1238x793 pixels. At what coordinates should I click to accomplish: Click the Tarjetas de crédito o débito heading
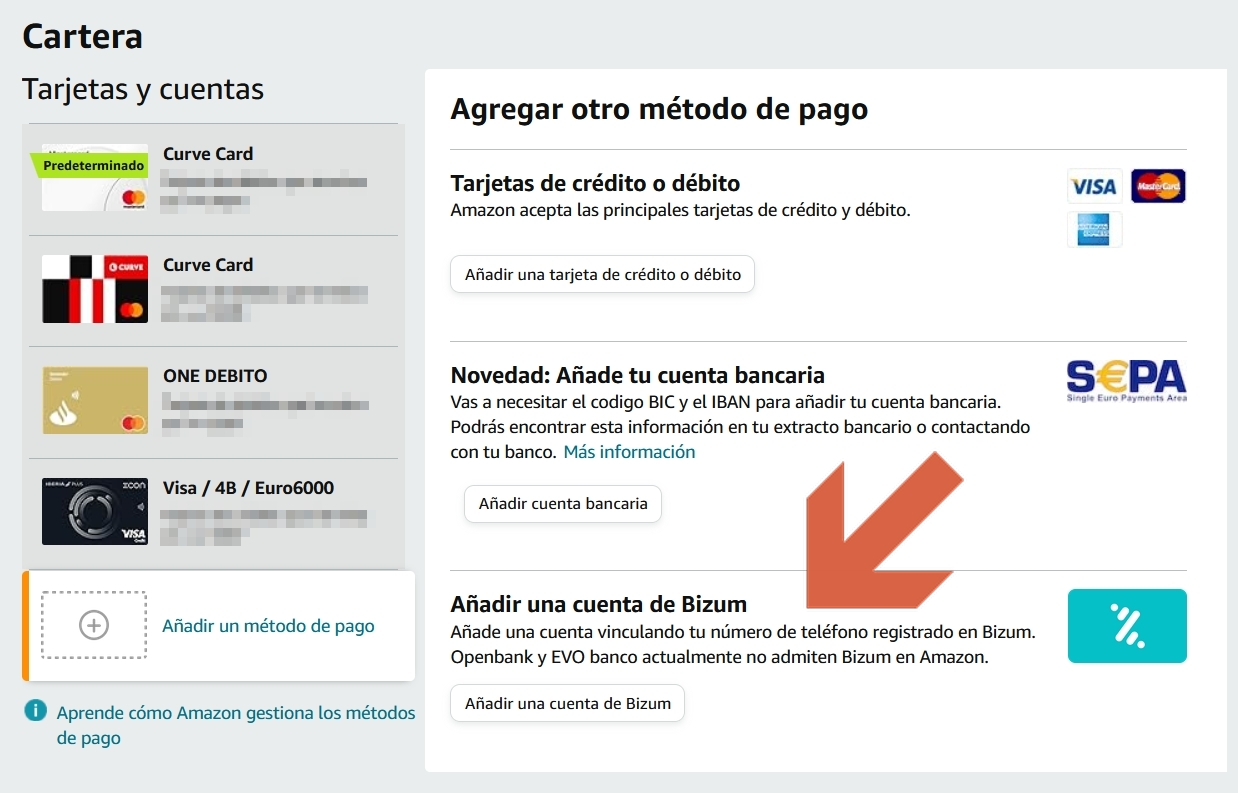595,184
